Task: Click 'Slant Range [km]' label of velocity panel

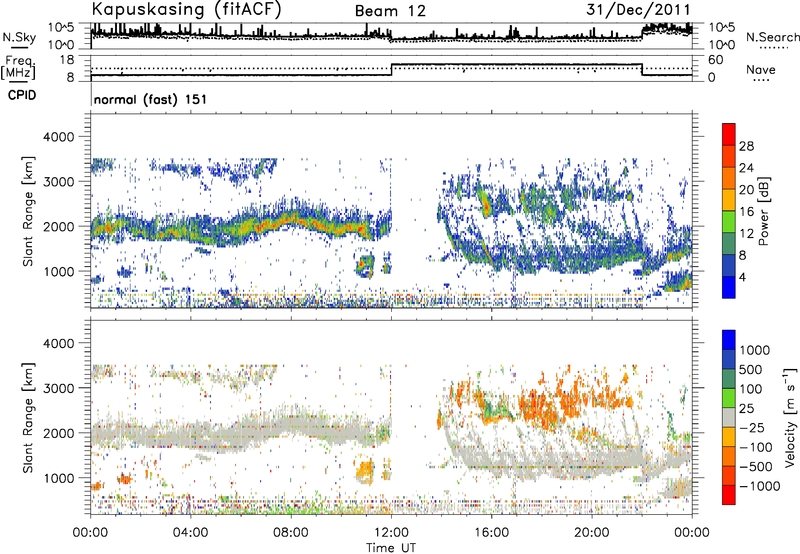Action: point(28,417)
